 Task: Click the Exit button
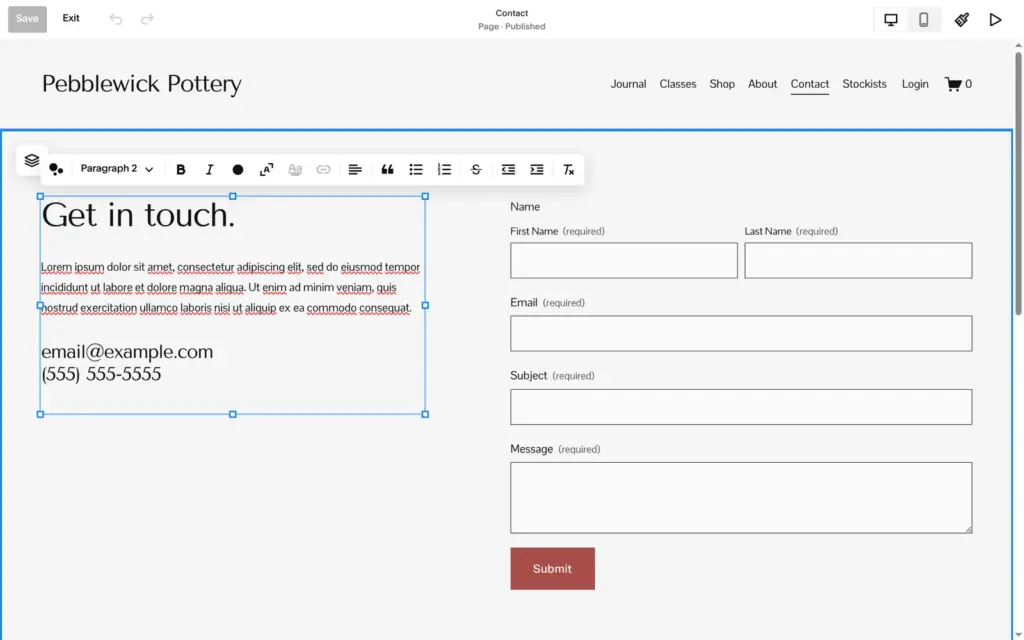click(71, 18)
